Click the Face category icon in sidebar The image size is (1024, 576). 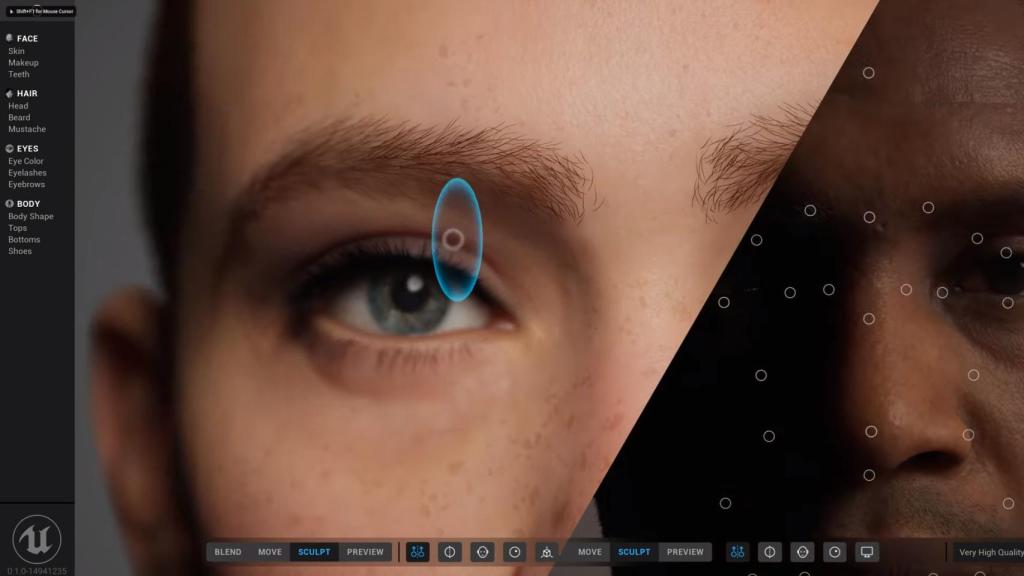point(9,38)
